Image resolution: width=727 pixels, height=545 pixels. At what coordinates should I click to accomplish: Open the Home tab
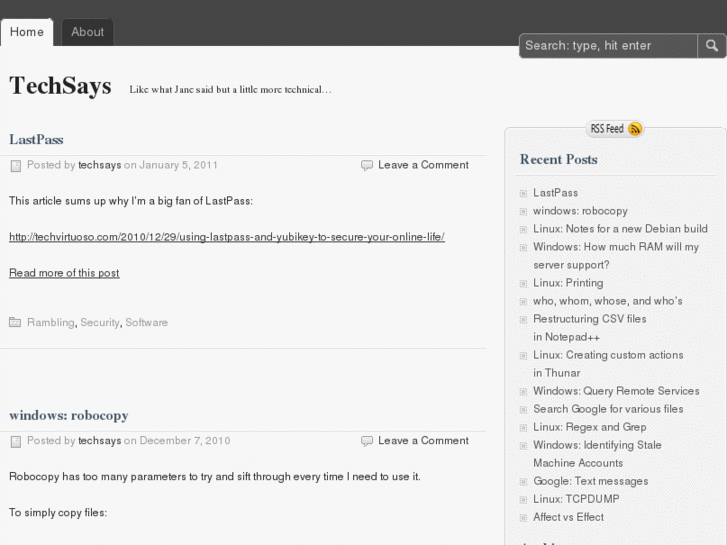coord(27,32)
